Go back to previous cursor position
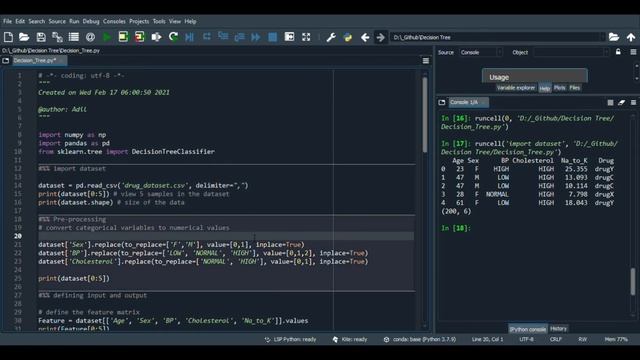 point(365,37)
